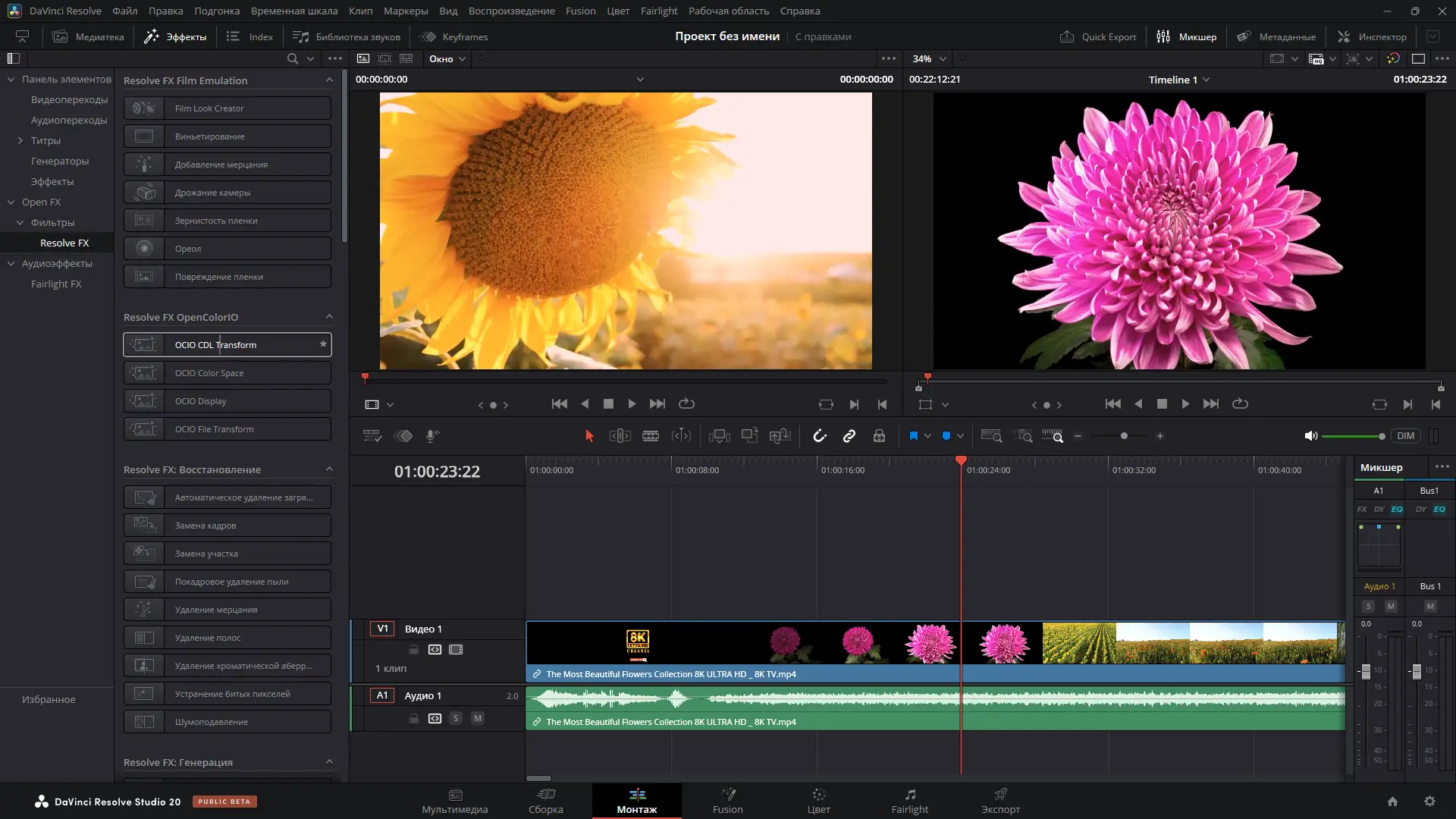The image size is (1456, 819).
Task: Solo the Audio 1 track
Action: point(456,718)
